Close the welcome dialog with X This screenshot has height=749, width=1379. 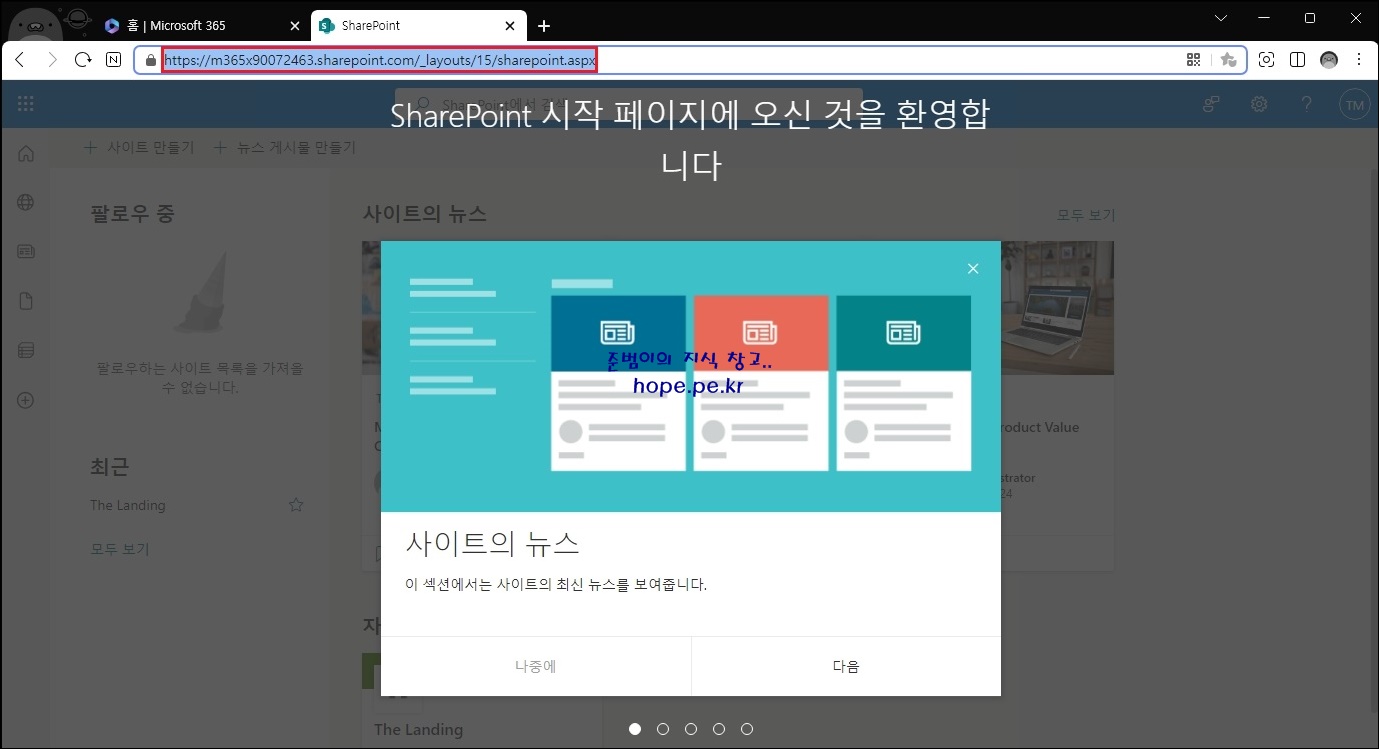(973, 268)
